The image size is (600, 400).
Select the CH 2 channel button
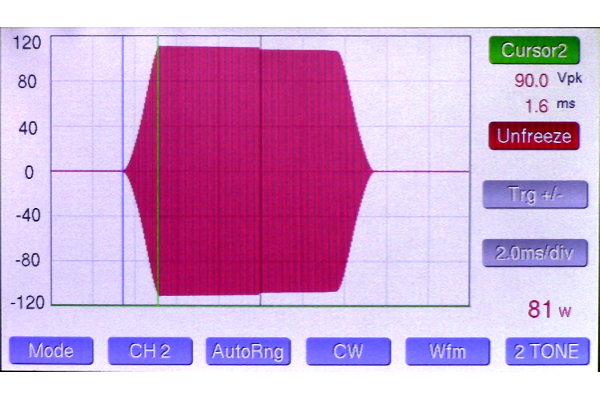pos(150,351)
